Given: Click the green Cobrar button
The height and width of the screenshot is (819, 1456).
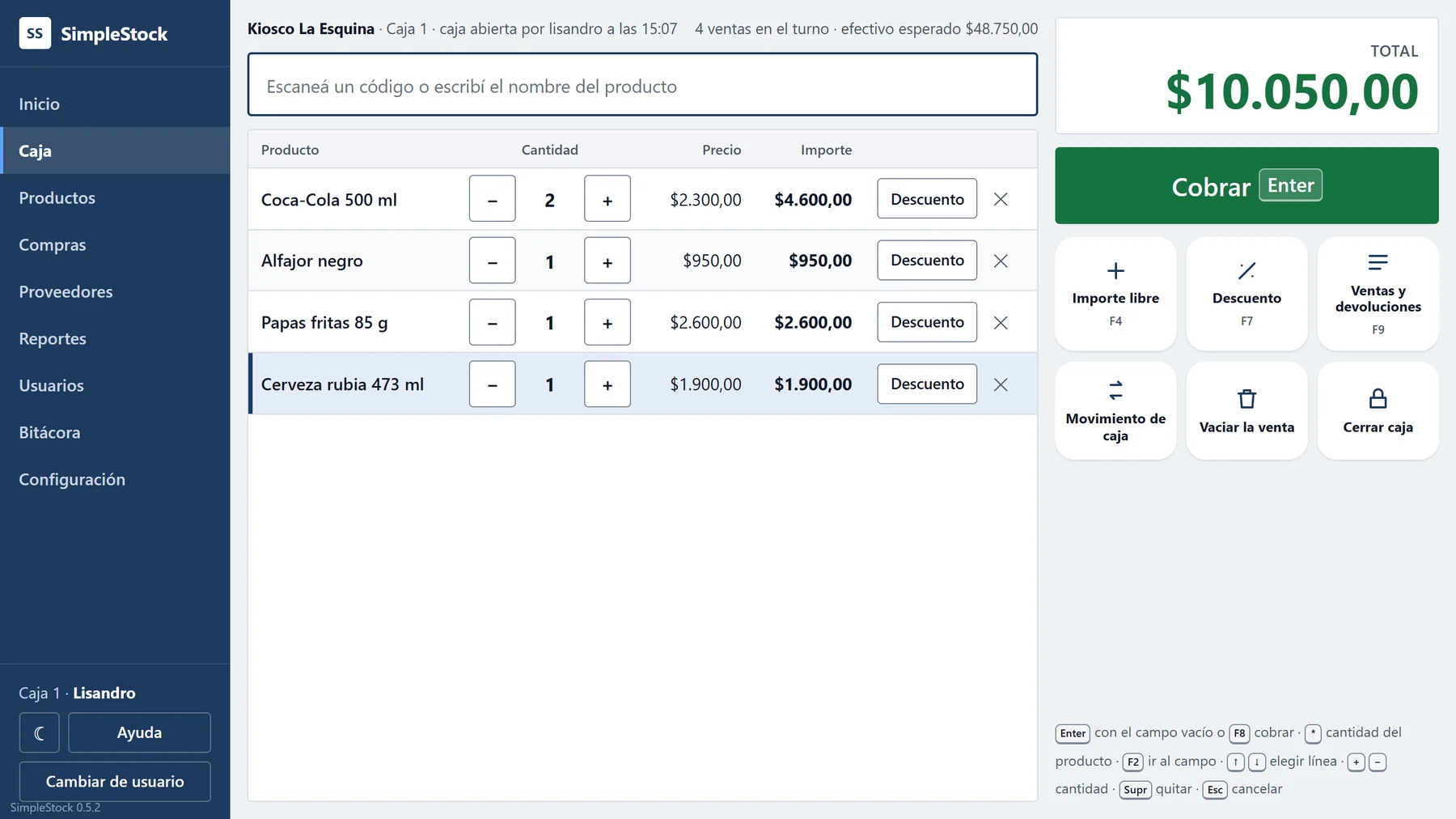Looking at the screenshot, I should [x=1246, y=186].
